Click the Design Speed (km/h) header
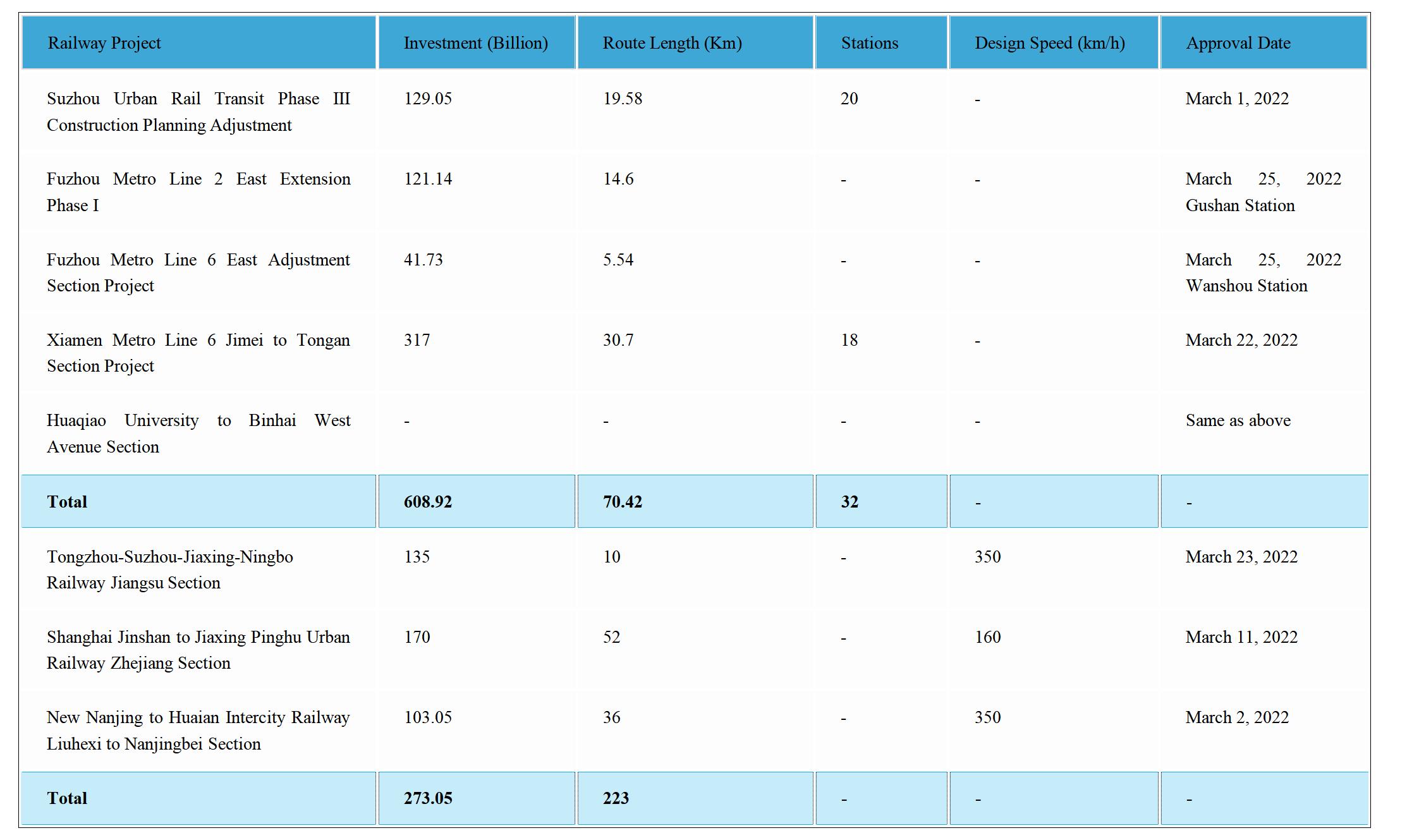 [1049, 43]
